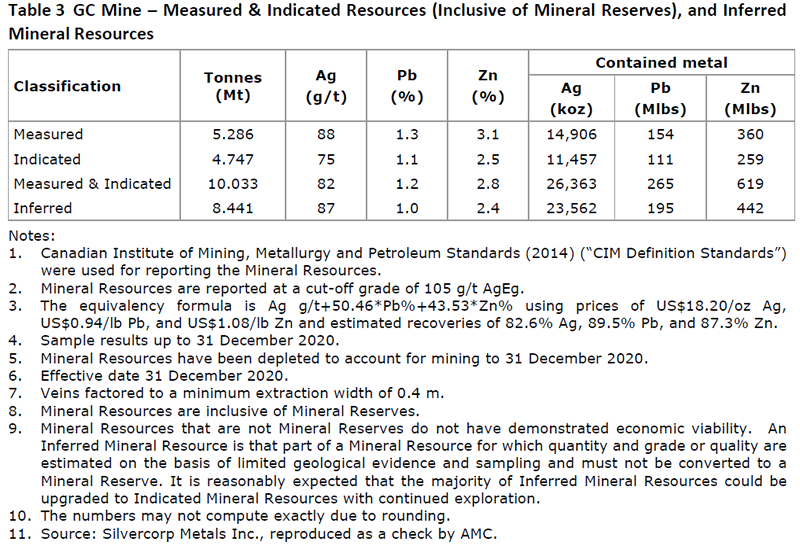Select Measured tonnes value 5.286
Screen dimensions: 800x546
[232, 134]
